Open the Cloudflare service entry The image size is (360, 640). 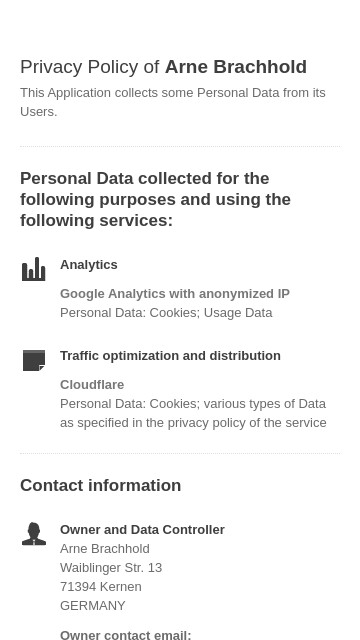pos(92,384)
